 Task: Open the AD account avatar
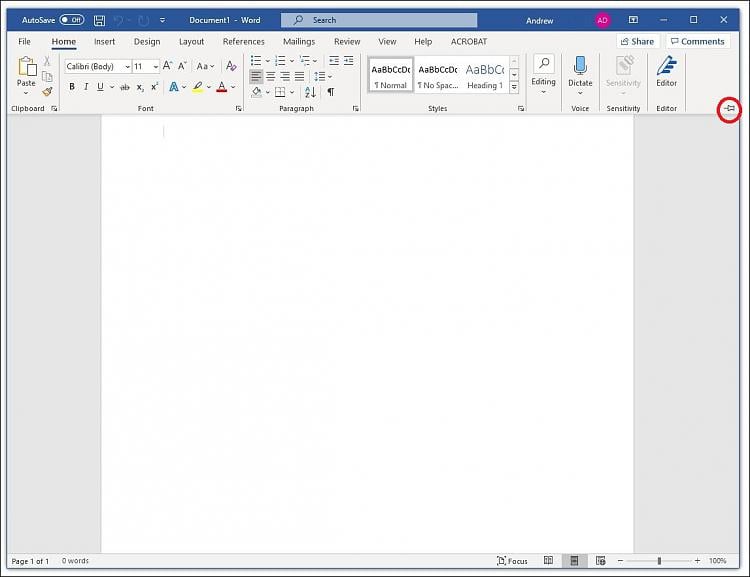(x=602, y=20)
